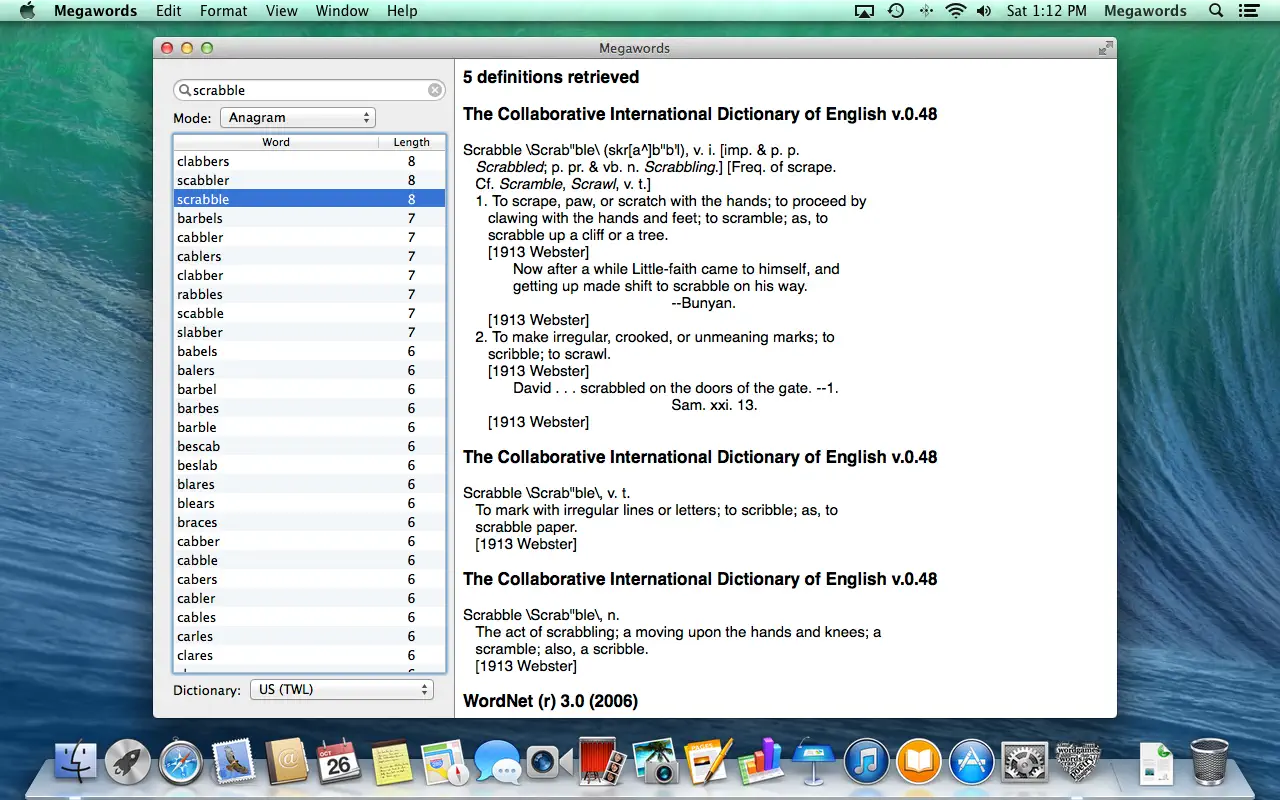Launch iTunes from the Dock
Viewport: 1280px width, 800px height.
pyautogui.click(x=866, y=762)
